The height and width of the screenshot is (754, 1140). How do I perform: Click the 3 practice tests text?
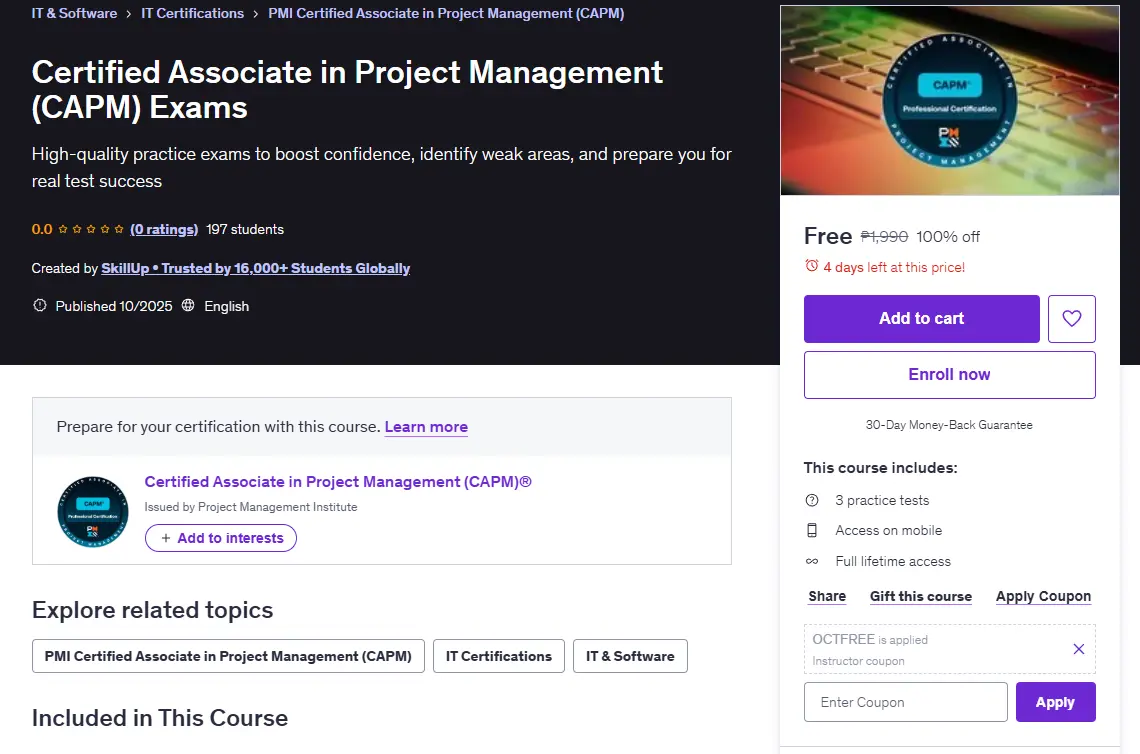coord(882,500)
